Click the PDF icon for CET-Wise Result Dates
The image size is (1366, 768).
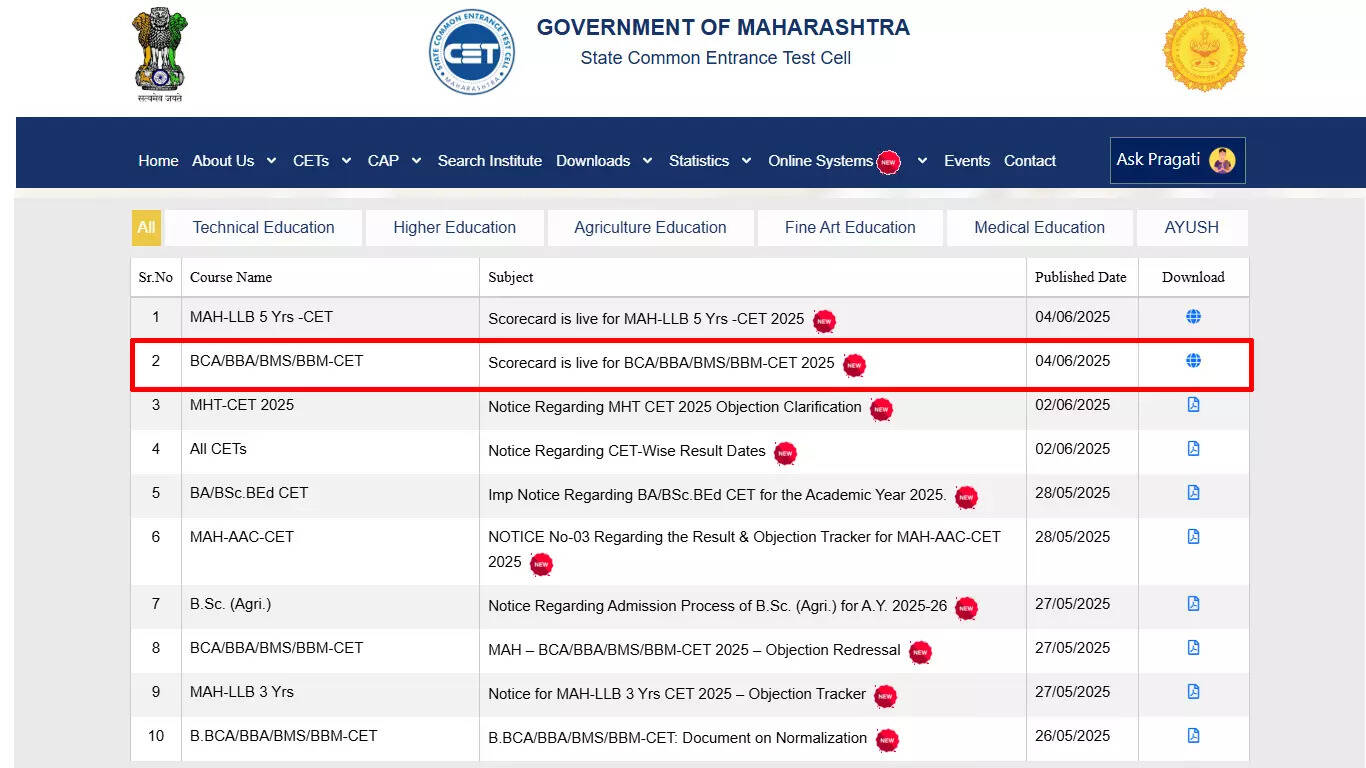point(1193,449)
